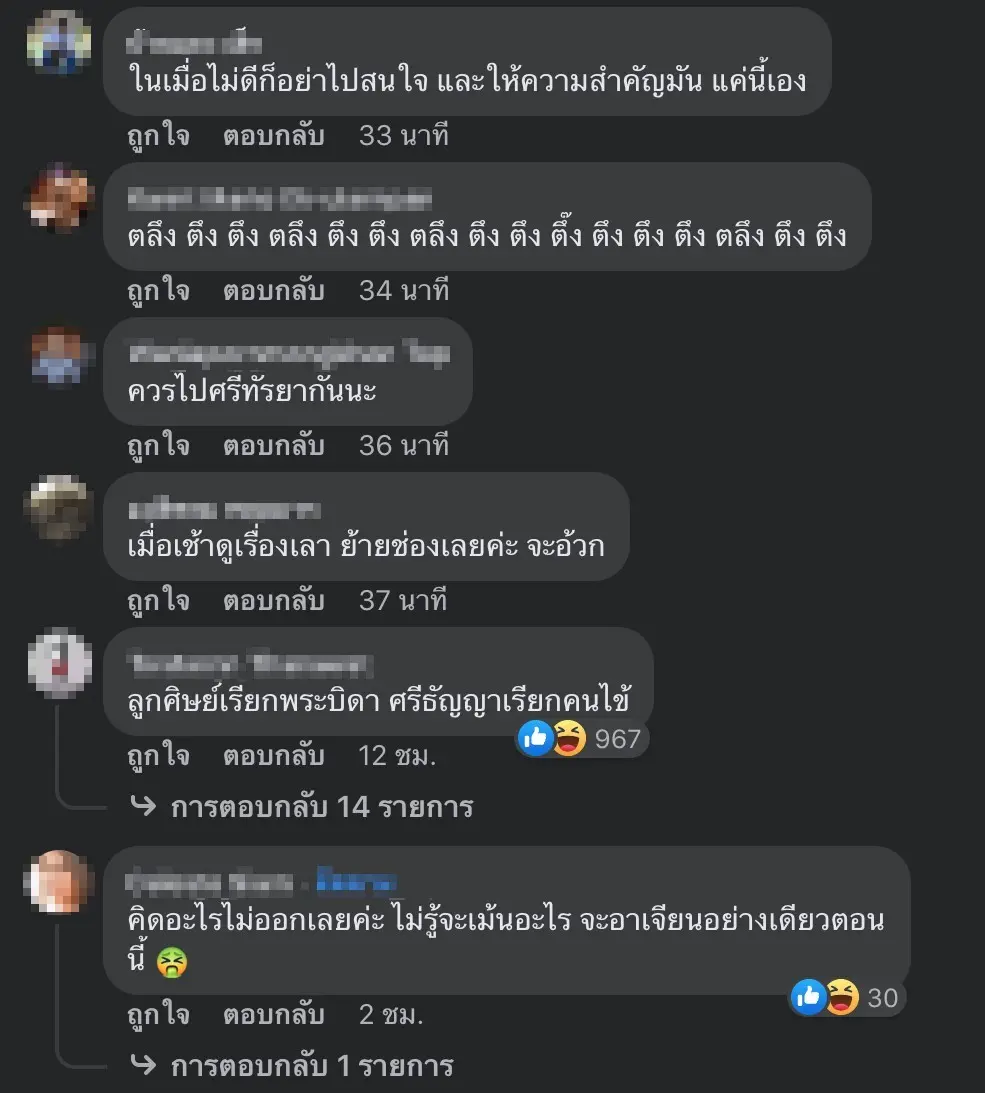Like the comment posted 33 minutes ago
Viewport: 985px width, 1093px height.
(158, 135)
